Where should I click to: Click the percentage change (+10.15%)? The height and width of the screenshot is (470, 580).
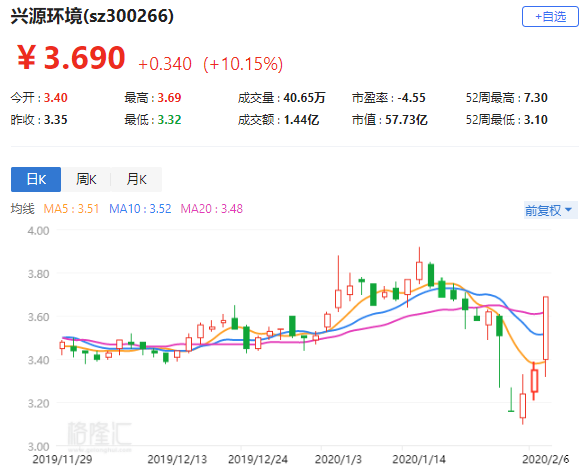pos(243,64)
